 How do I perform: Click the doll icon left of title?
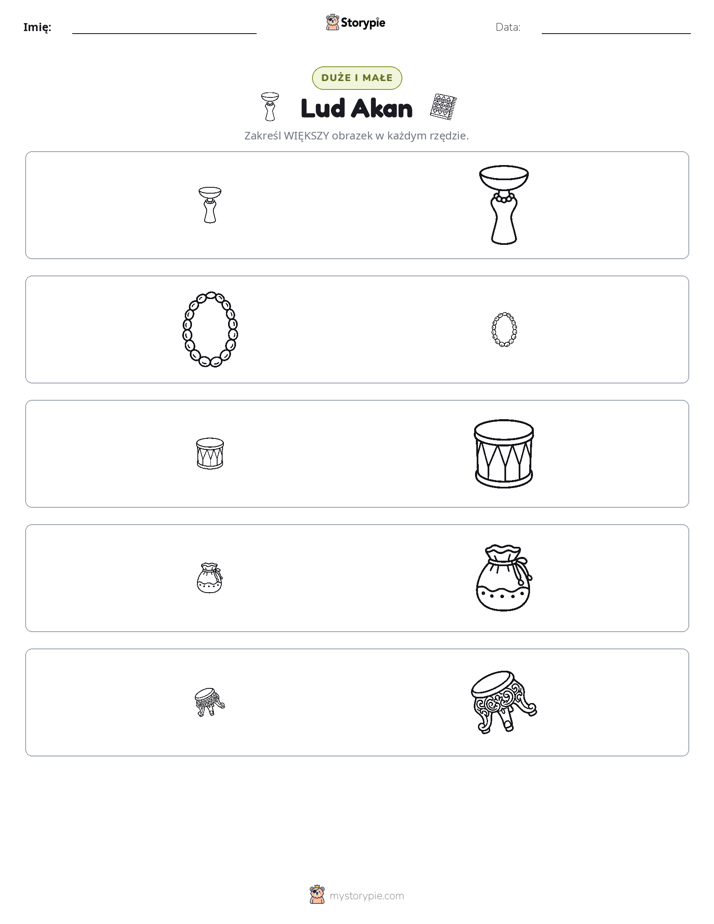click(x=270, y=107)
